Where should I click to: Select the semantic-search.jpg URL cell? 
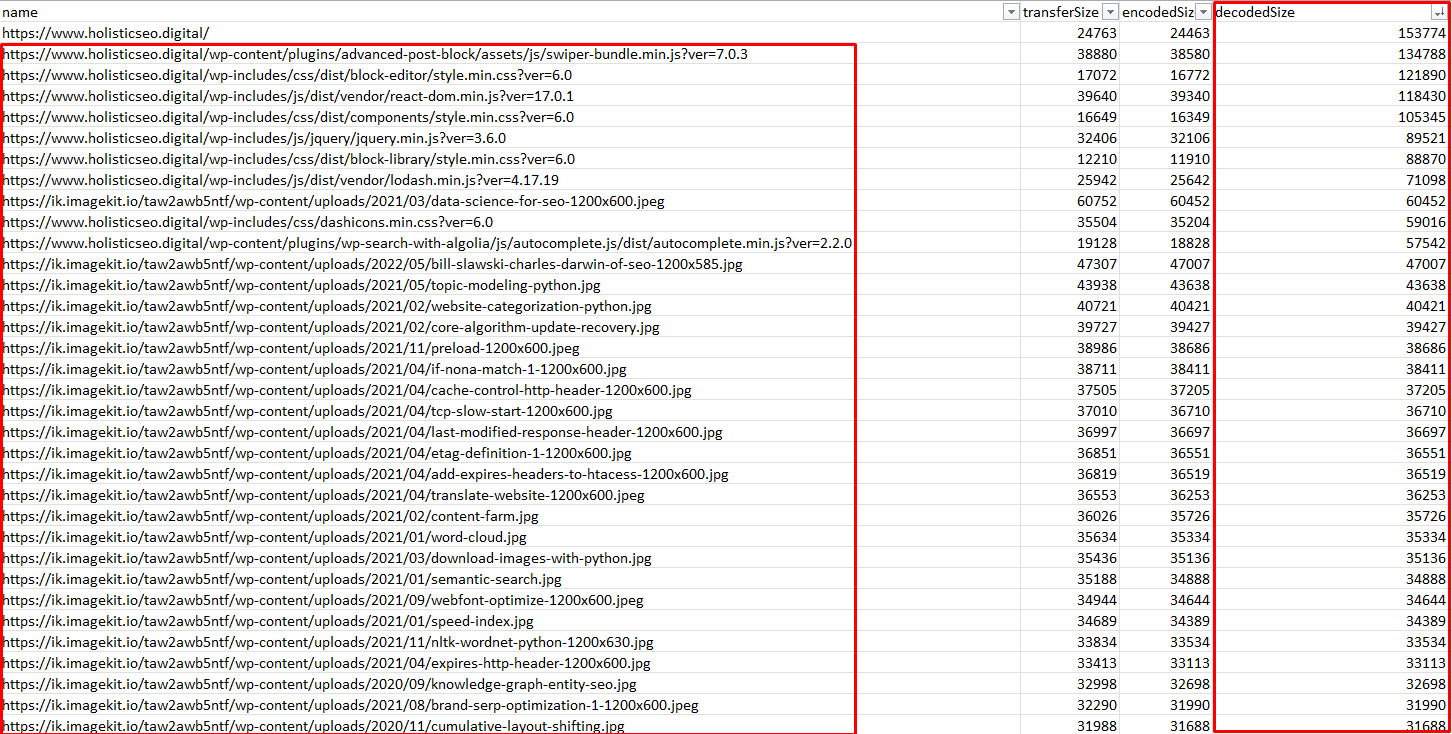click(510, 579)
